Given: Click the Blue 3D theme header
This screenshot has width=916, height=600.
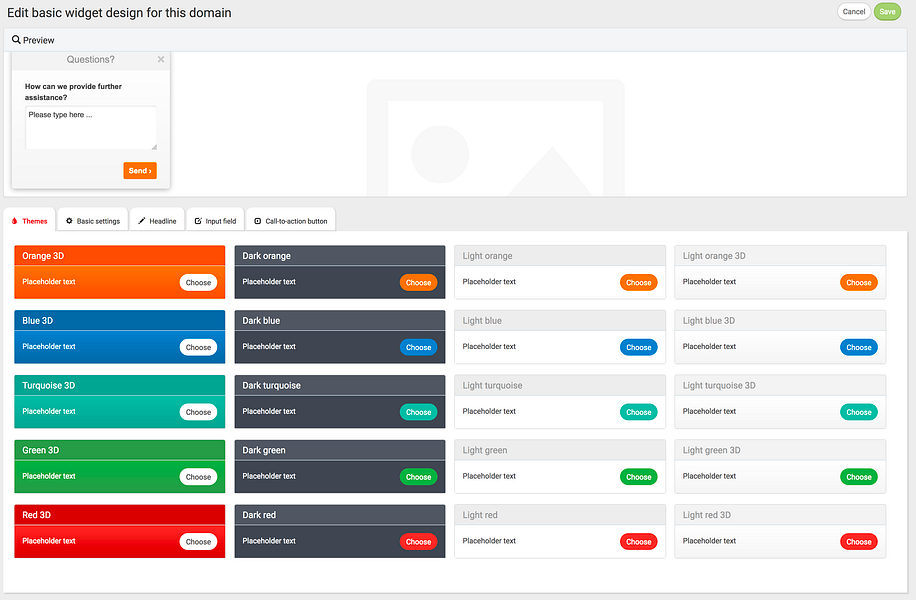Looking at the screenshot, I should coord(120,321).
